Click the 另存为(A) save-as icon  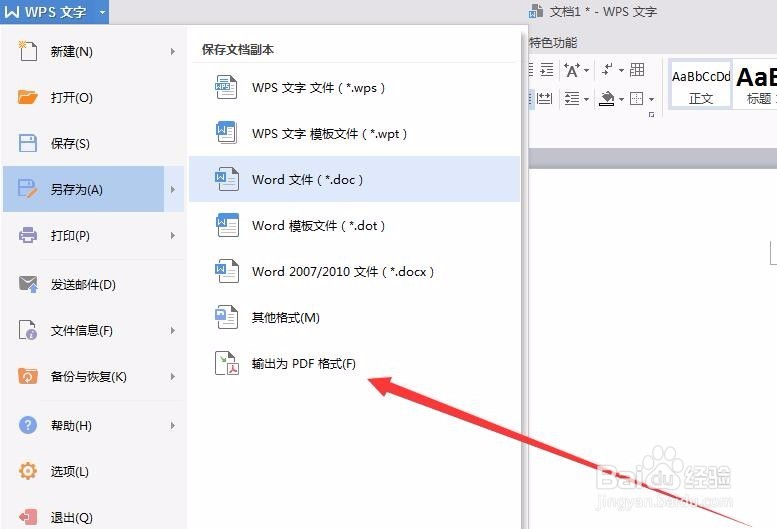[28, 189]
